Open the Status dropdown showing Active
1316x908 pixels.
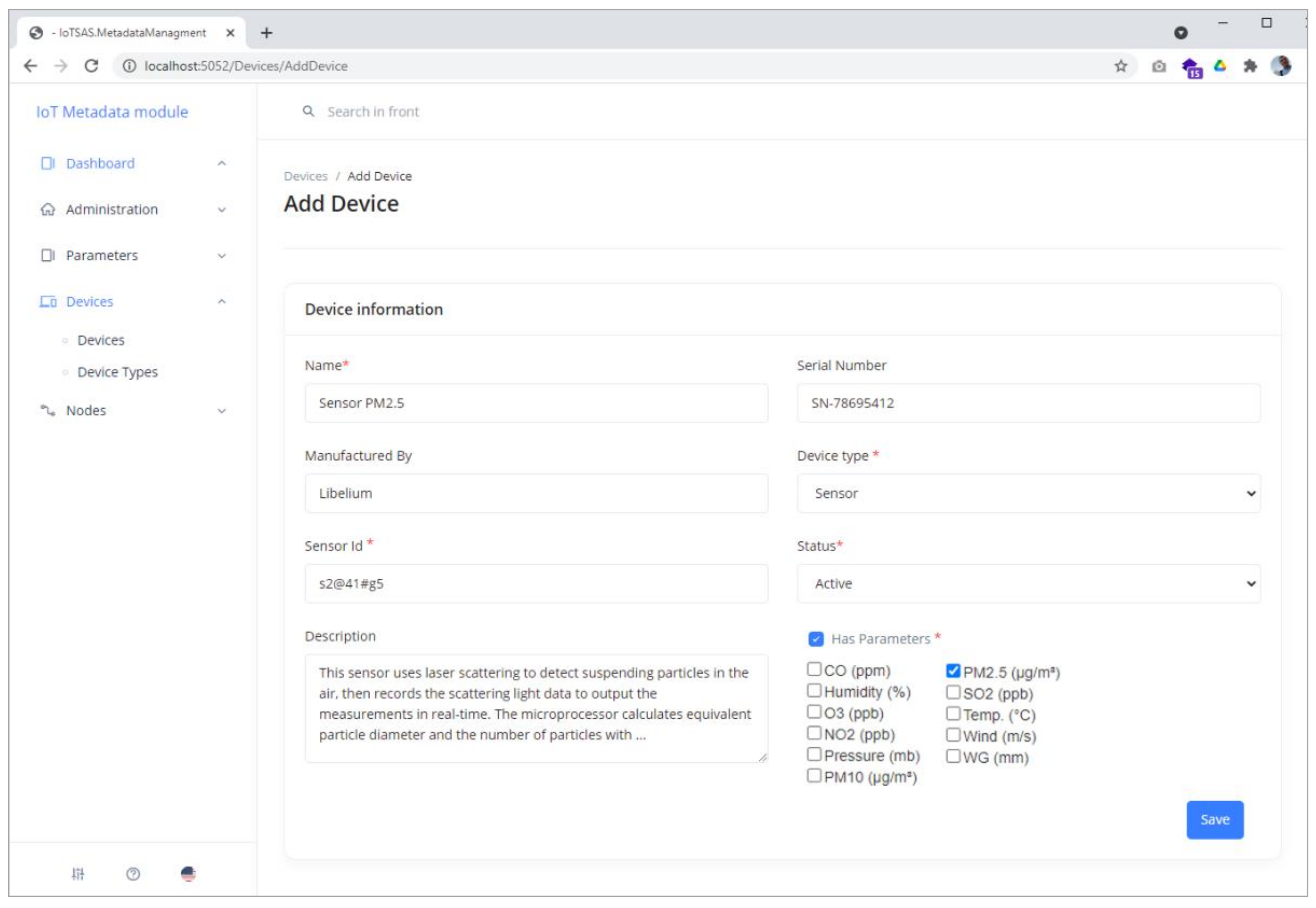[1028, 584]
